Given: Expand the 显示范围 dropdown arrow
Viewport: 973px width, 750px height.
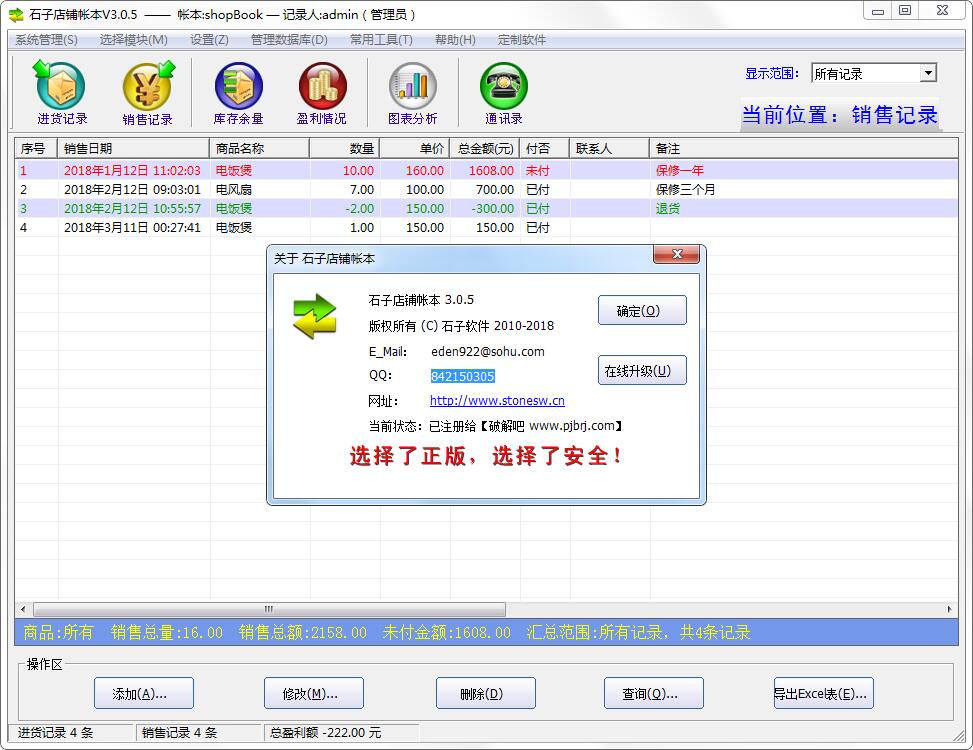Looking at the screenshot, I should (928, 73).
